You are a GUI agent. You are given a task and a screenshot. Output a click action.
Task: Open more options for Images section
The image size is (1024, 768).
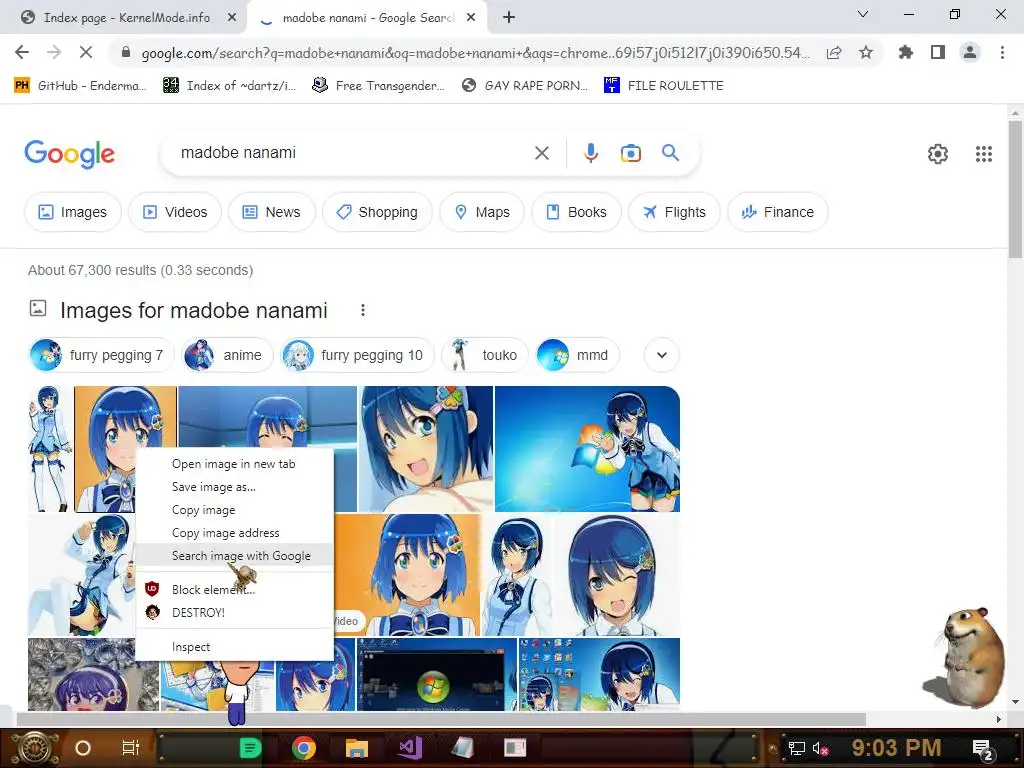click(363, 310)
